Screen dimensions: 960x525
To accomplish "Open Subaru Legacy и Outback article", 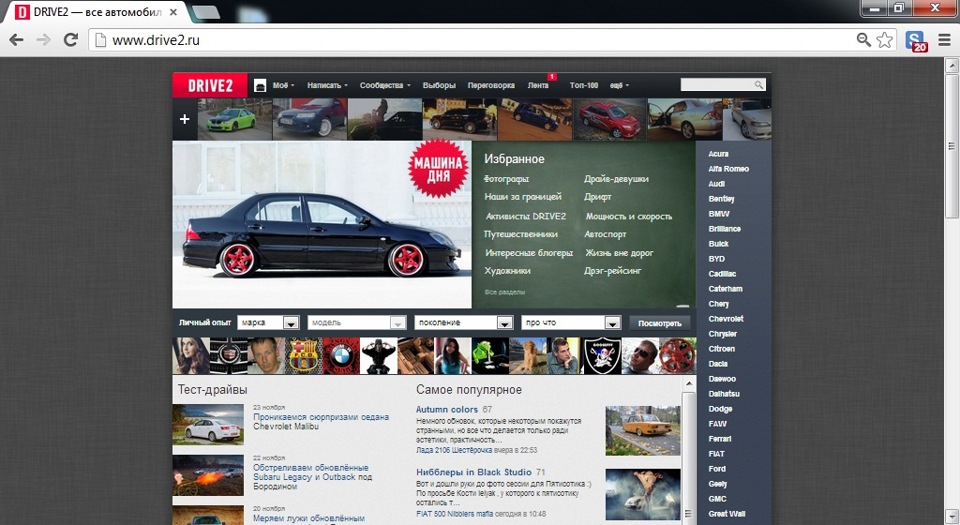I will click(x=312, y=477).
